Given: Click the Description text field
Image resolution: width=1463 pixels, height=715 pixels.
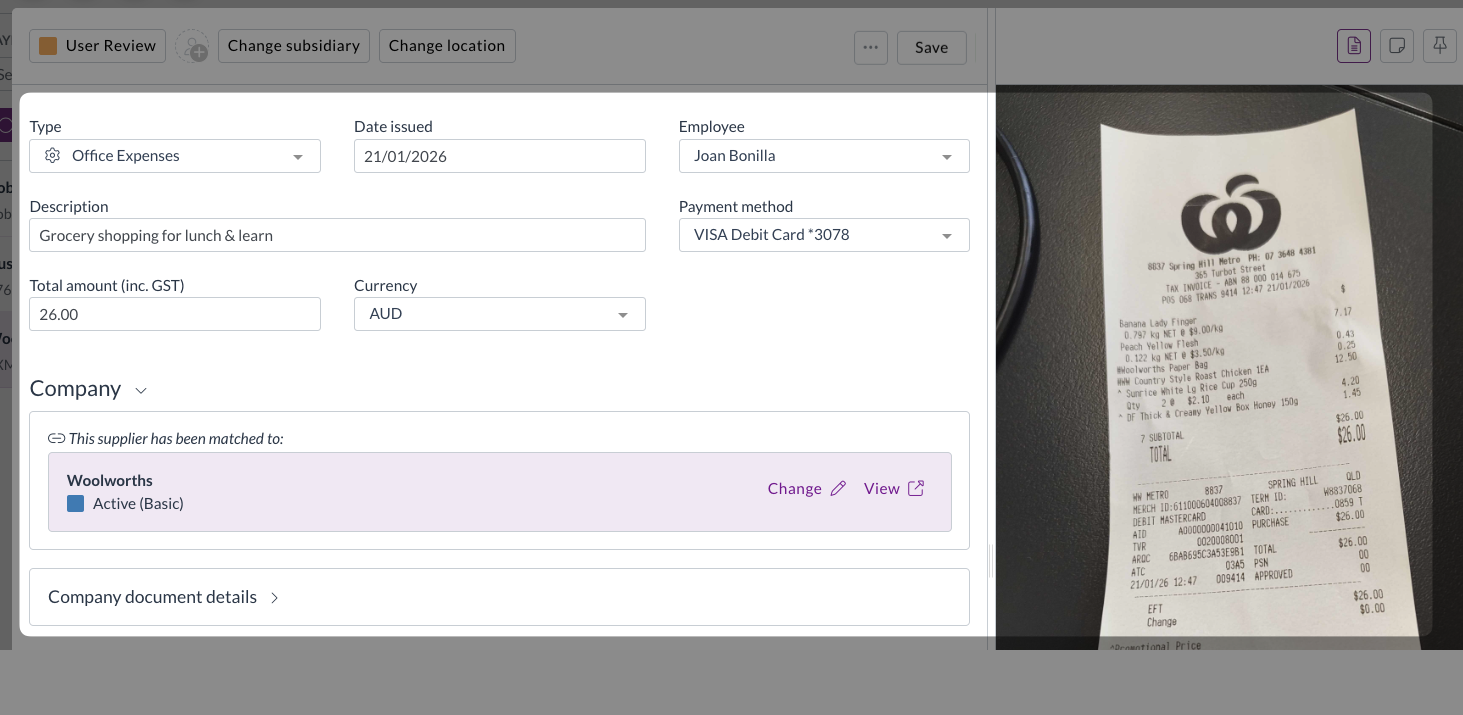Looking at the screenshot, I should point(337,236).
